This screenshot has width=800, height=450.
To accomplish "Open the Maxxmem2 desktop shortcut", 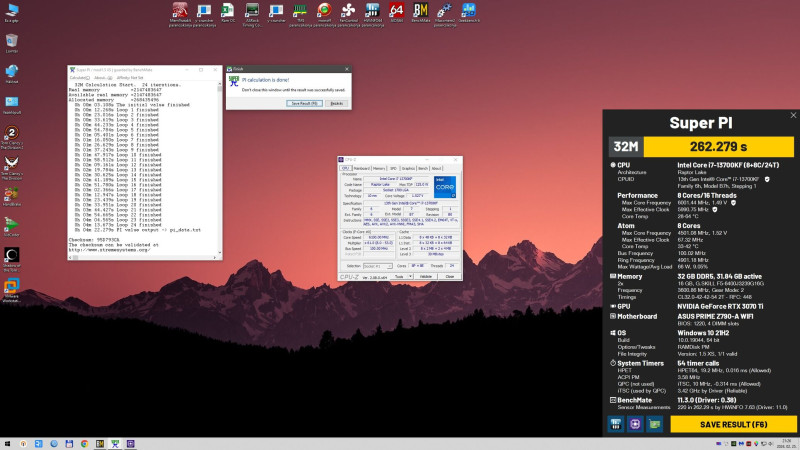I will point(444,14).
